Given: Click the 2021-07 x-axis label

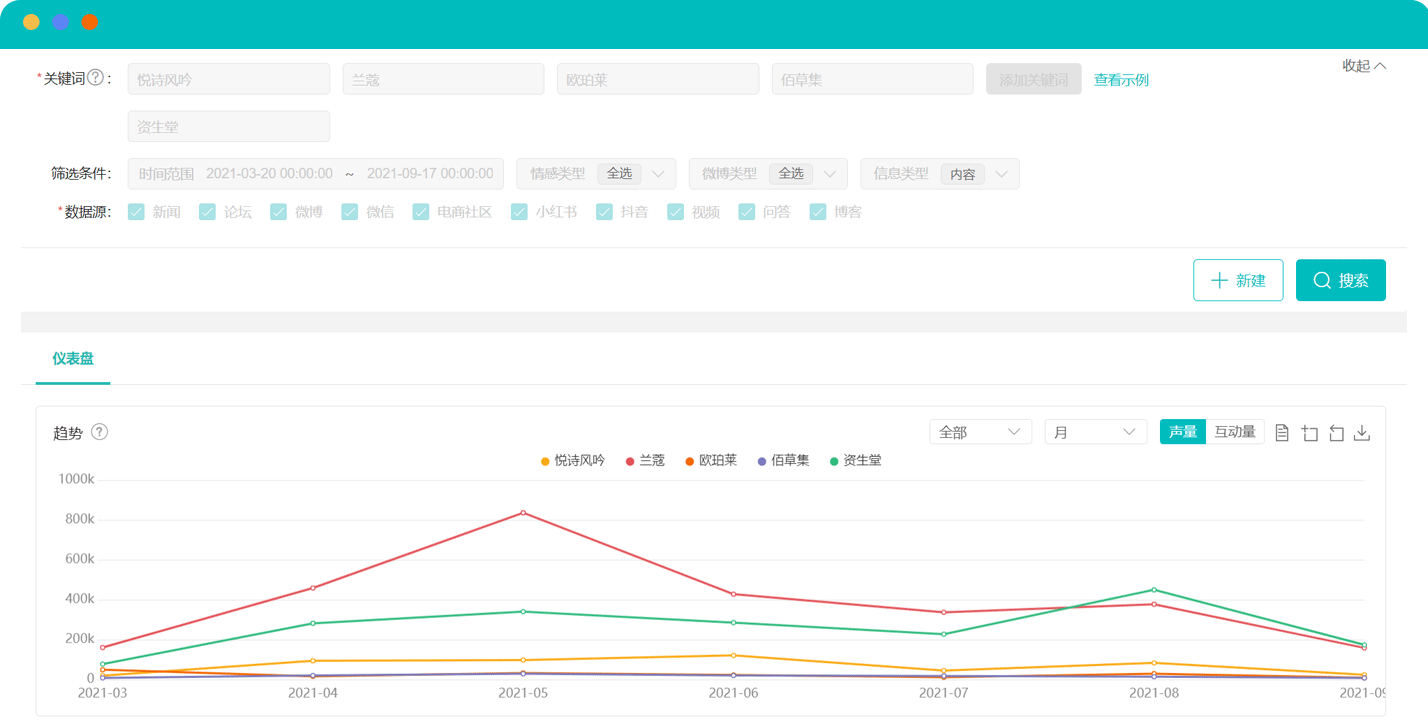Looking at the screenshot, I should [x=944, y=692].
